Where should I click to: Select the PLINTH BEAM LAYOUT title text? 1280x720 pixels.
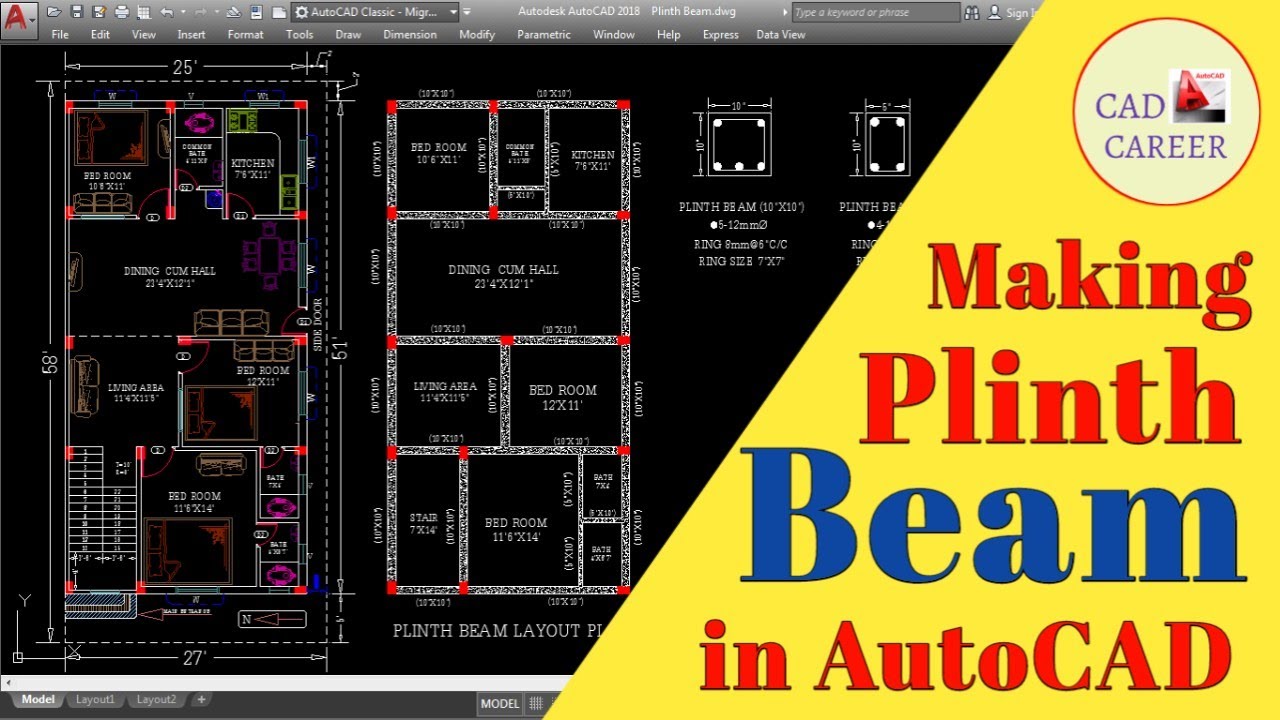point(500,631)
